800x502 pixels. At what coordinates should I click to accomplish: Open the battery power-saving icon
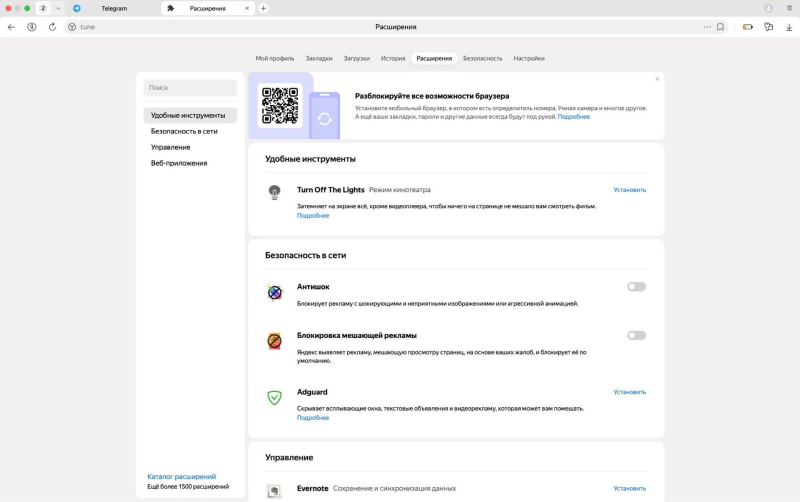pyautogui.click(x=747, y=27)
